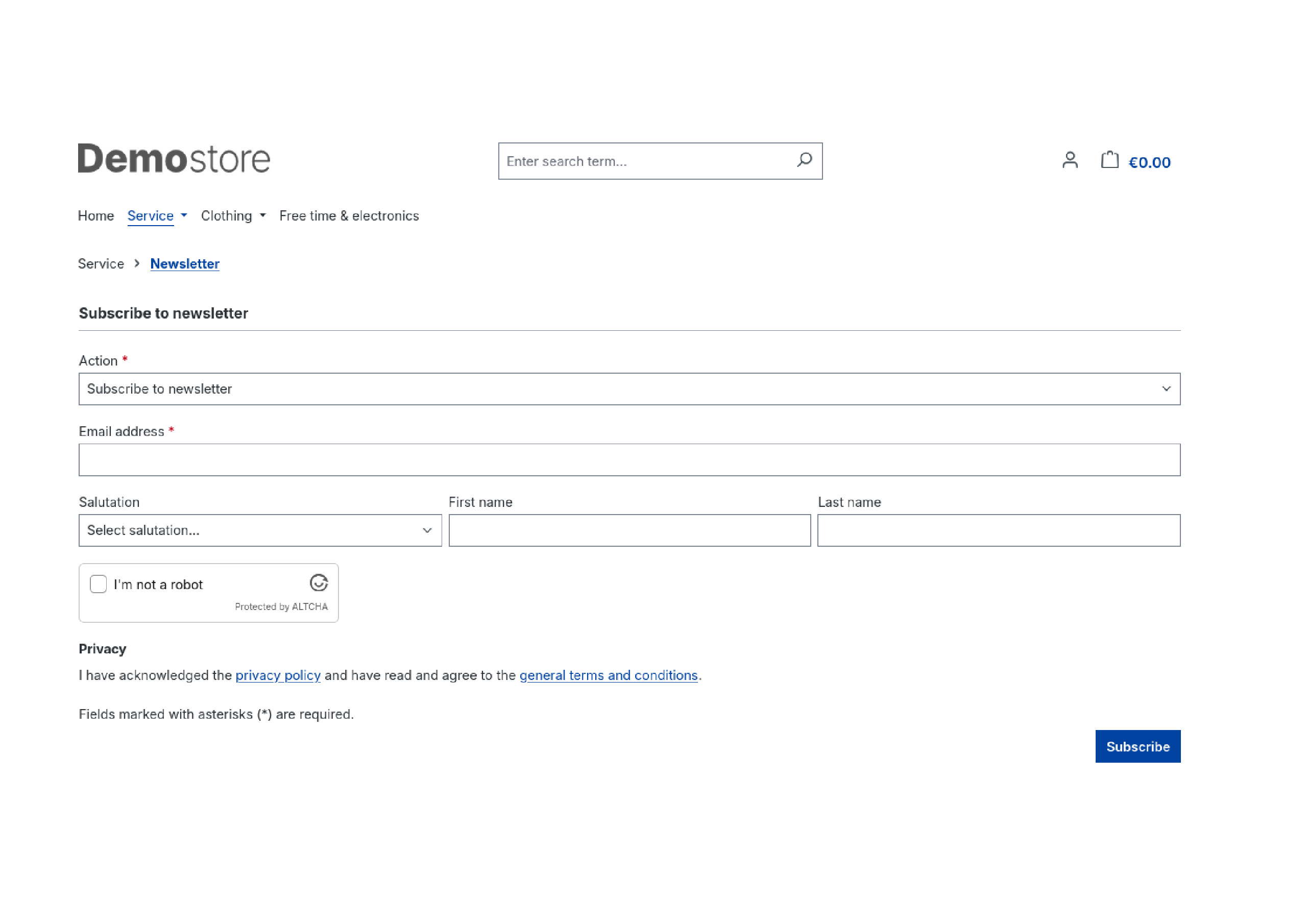Image resolution: width=1307 pixels, height=924 pixels.
Task: Click into the First name field
Action: [630, 530]
